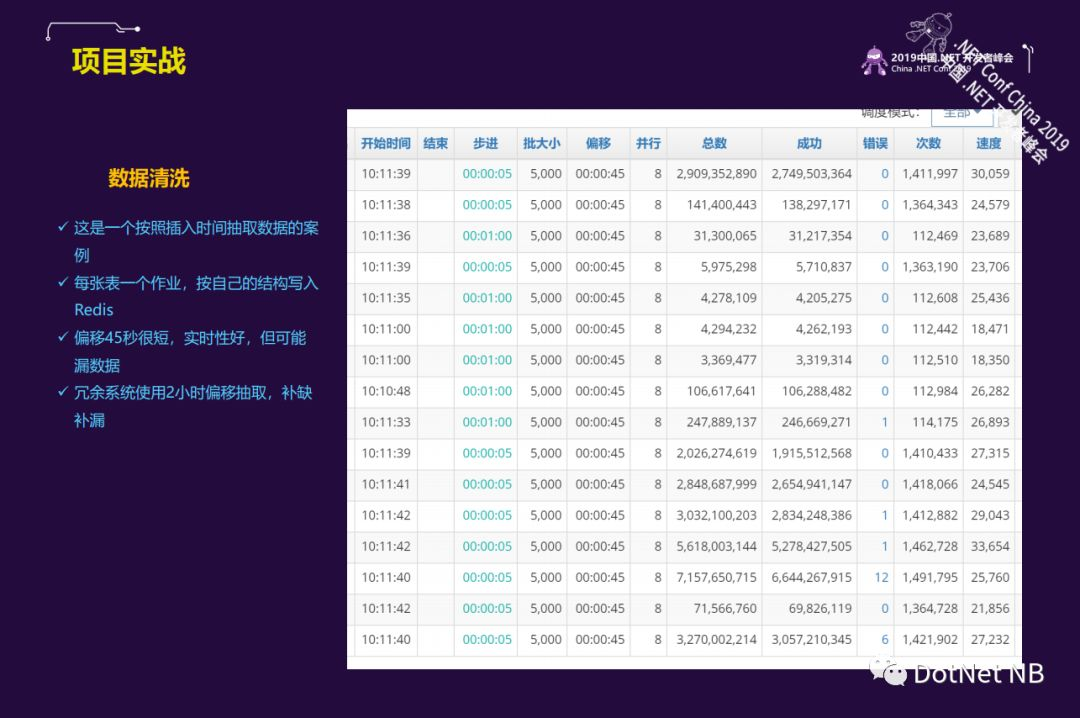Screen dimensions: 1080x718
Task: Open error link 1 in the 247,889,137 row
Action: 885,422
